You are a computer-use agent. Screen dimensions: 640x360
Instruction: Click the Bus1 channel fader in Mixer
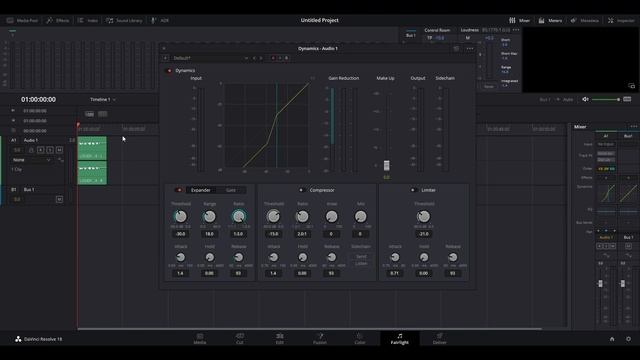(x=622, y=283)
